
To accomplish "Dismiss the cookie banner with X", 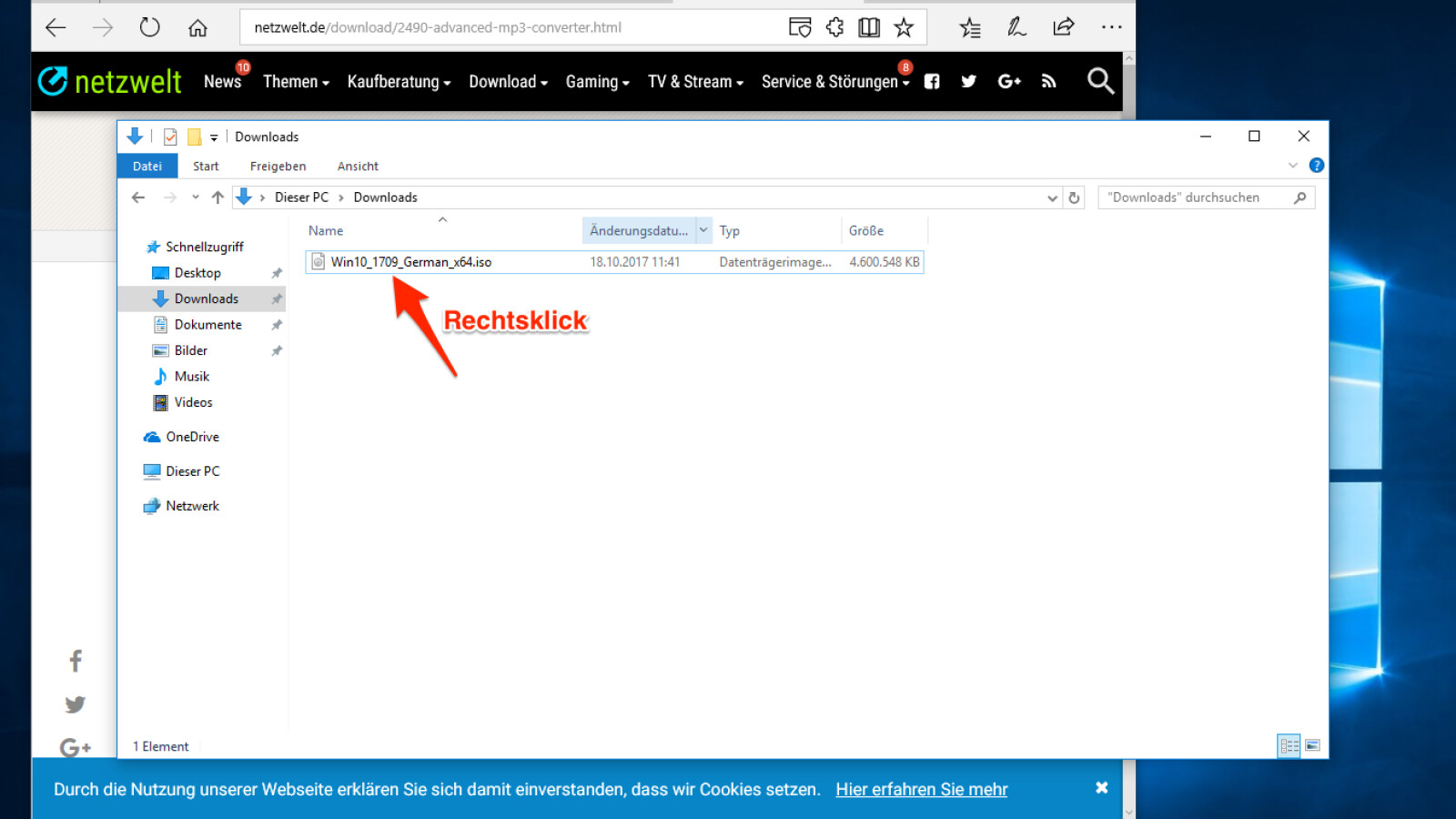I will (x=1101, y=788).
